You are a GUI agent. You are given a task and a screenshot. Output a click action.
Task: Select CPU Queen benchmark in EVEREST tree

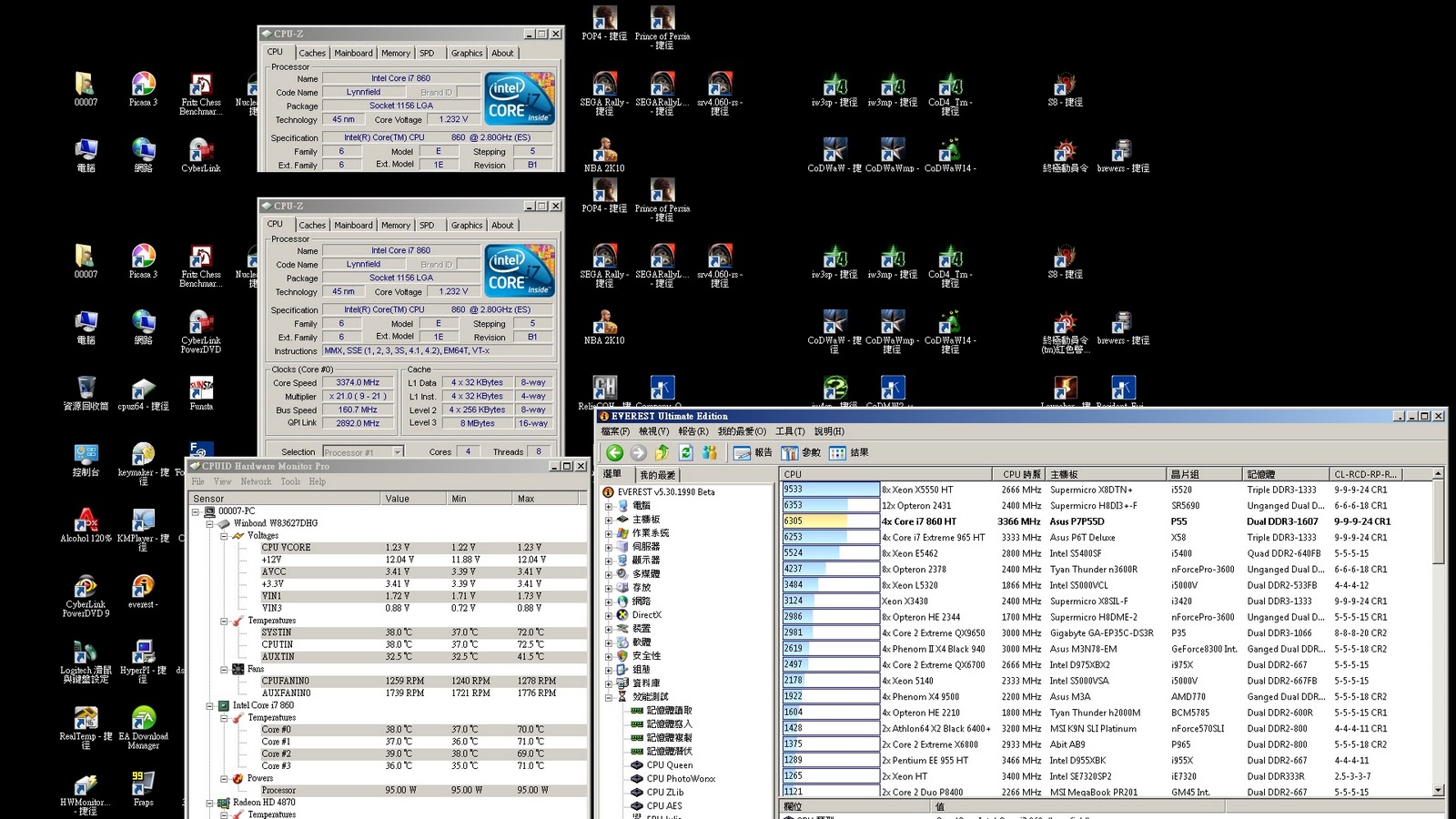coord(669,765)
